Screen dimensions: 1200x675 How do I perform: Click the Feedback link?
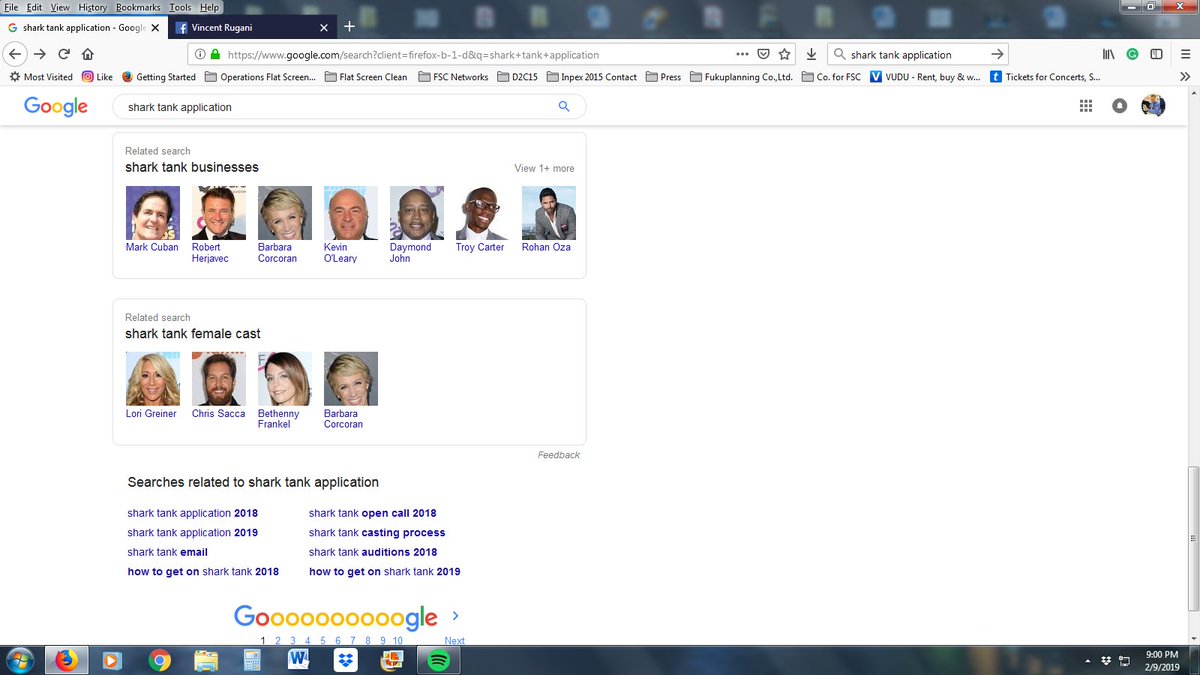559,455
